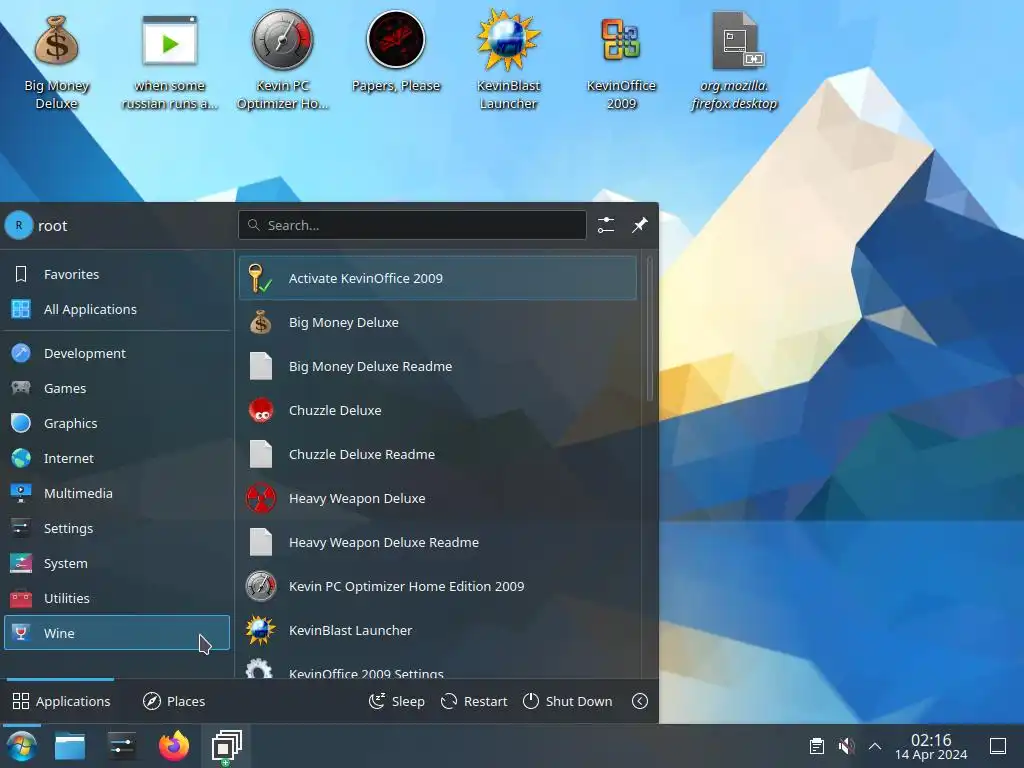Switch to the Applications tab
The height and width of the screenshot is (768, 1024).
click(61, 701)
